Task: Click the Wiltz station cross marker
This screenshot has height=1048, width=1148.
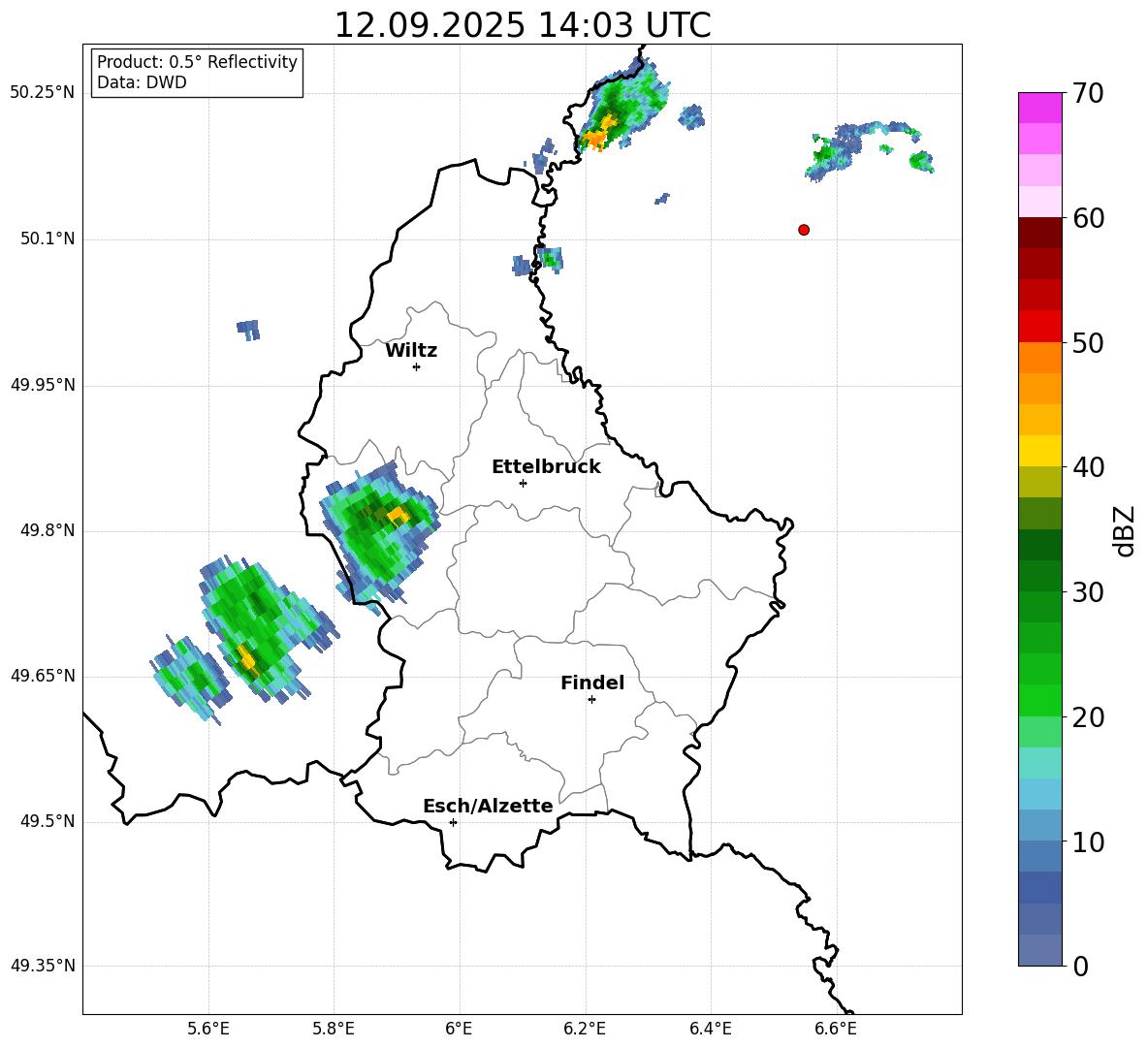Action: click(x=416, y=366)
